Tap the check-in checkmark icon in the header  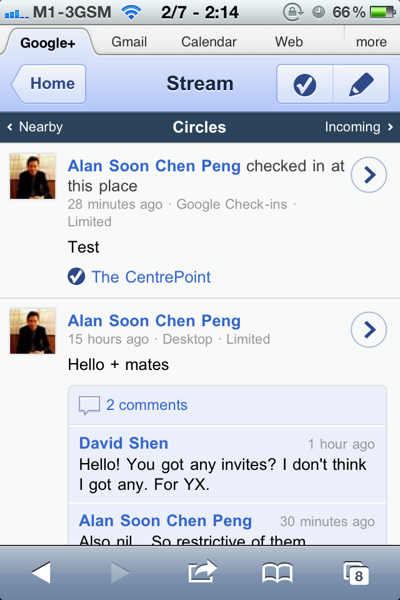[x=305, y=84]
